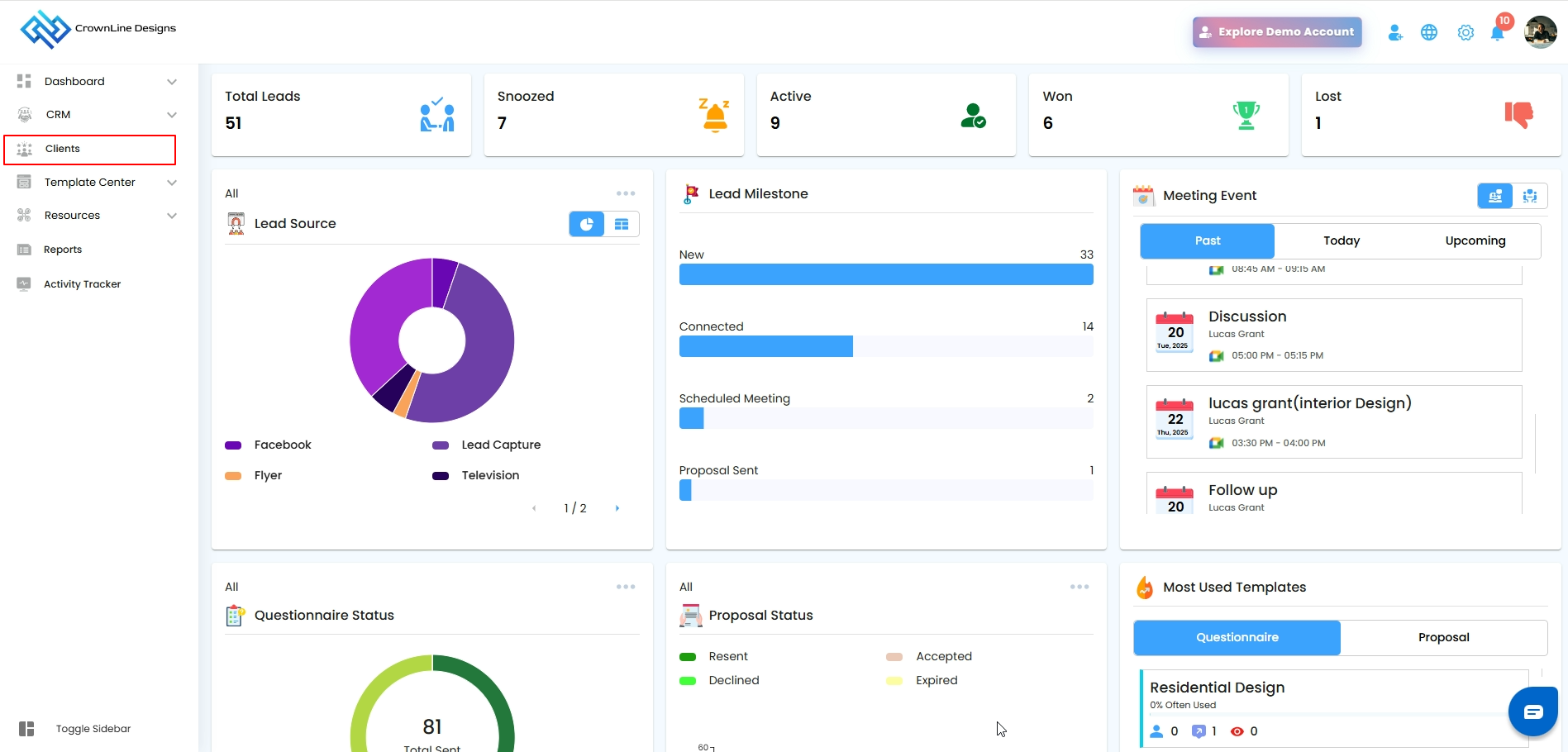
Task: Expand the Dashboard sidebar menu
Action: (171, 82)
